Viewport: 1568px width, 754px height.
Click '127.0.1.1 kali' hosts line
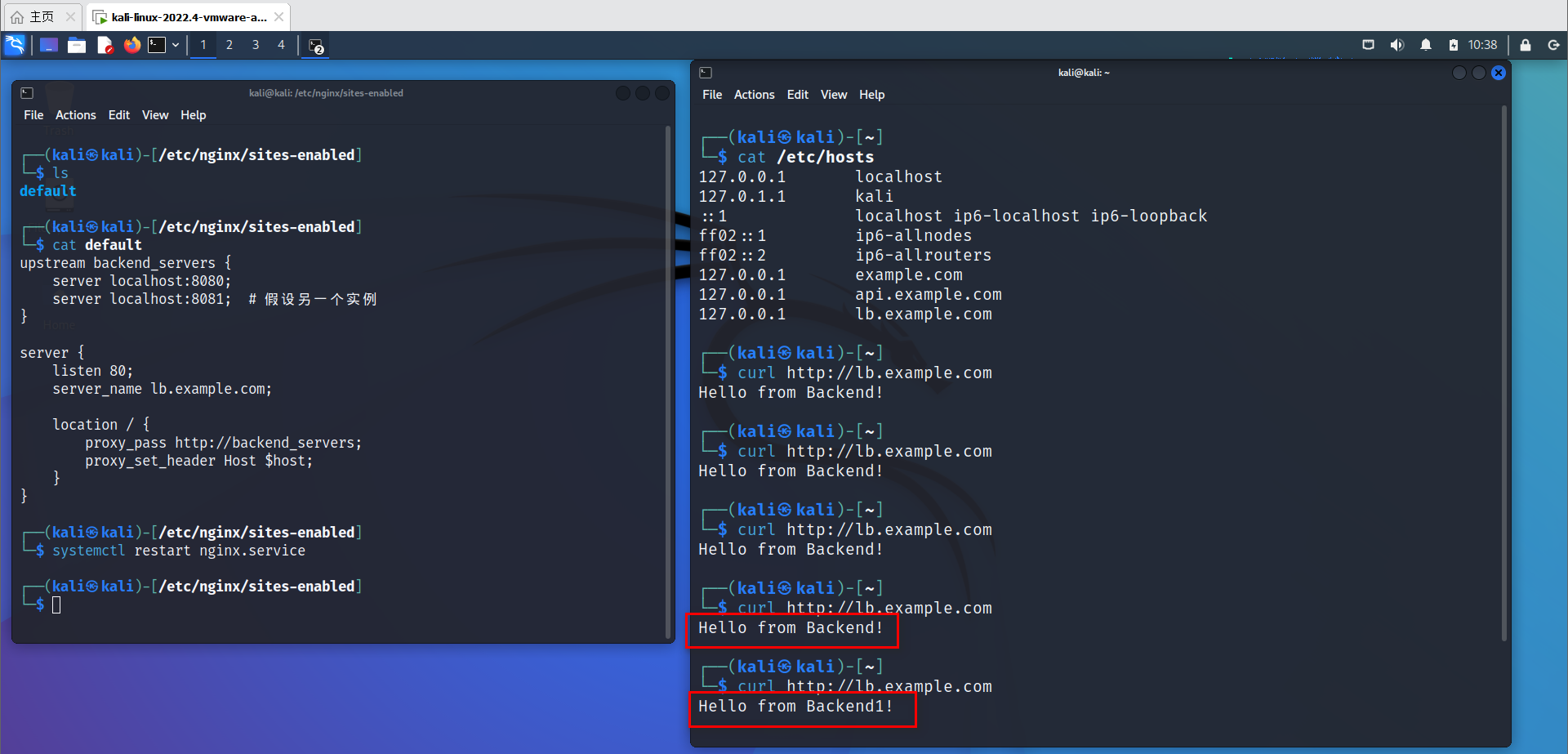point(796,196)
